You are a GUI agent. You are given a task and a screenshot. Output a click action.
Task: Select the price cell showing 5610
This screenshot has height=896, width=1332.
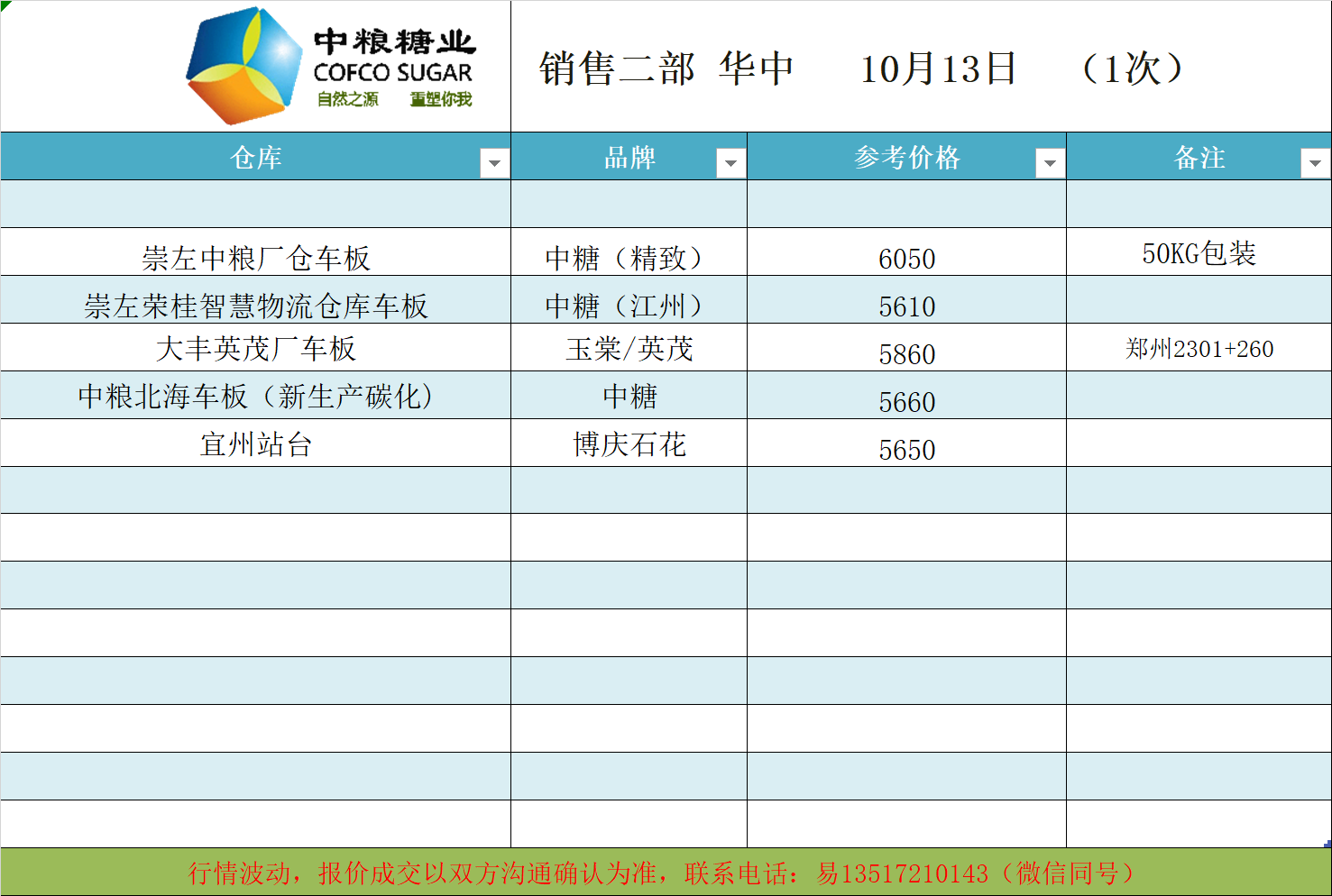pyautogui.click(x=906, y=306)
